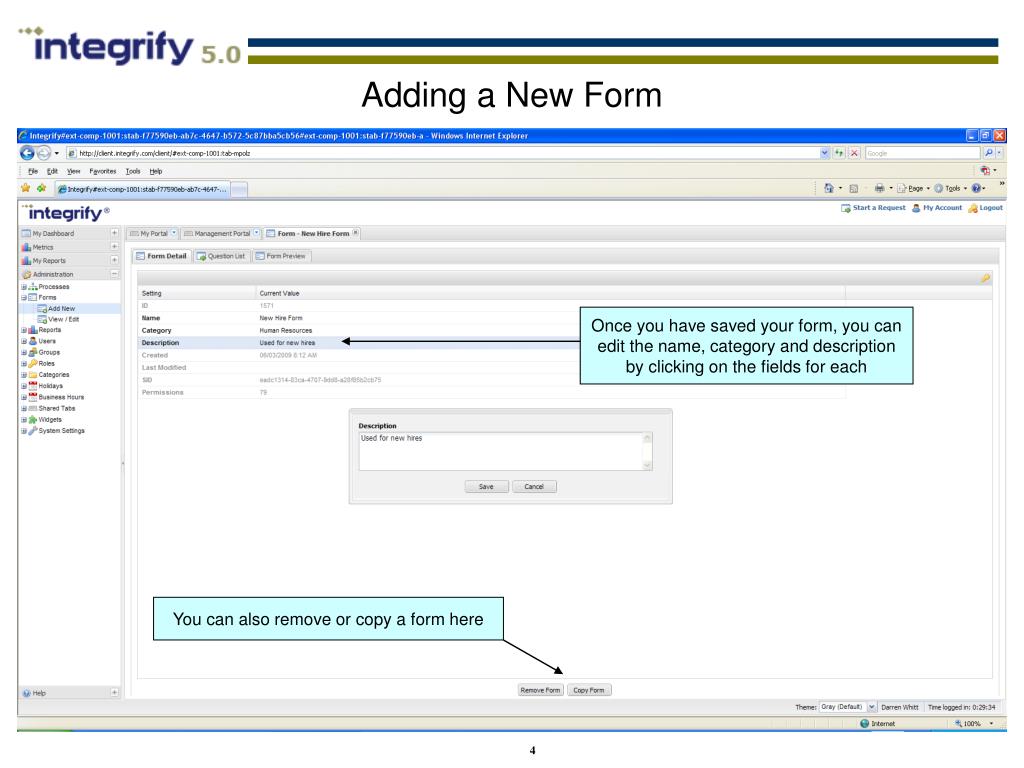This screenshot has height=768, width=1024.
Task: Expand the My Dashboard panel
Action: click(x=114, y=233)
